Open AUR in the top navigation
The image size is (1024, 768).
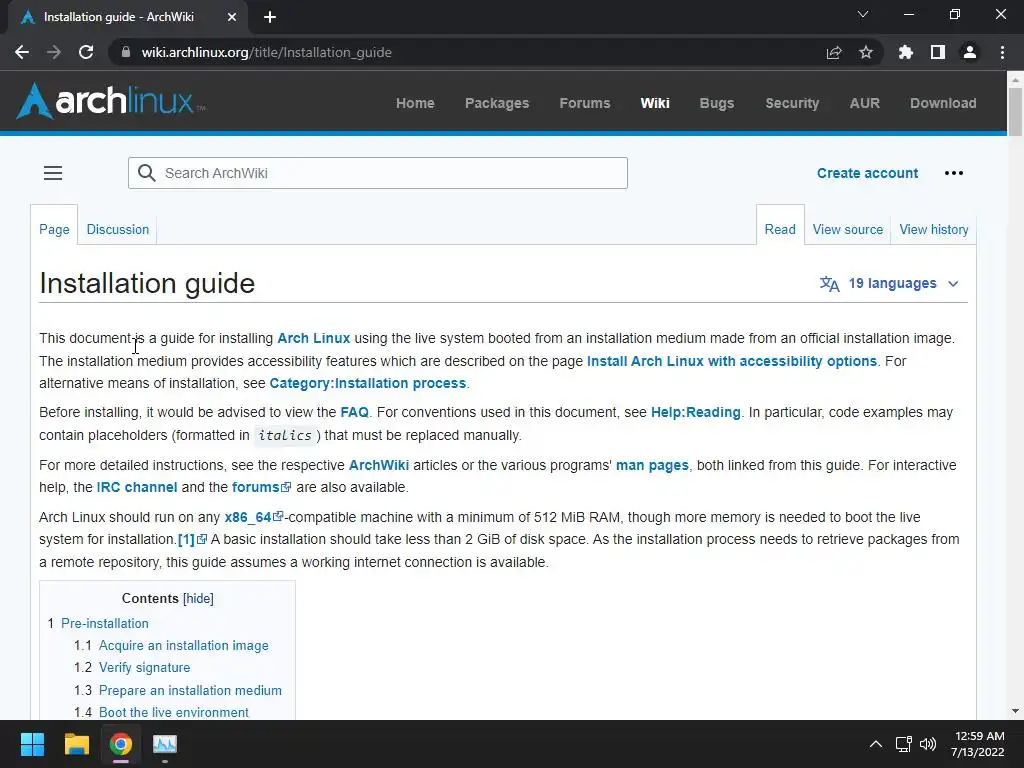pos(865,103)
